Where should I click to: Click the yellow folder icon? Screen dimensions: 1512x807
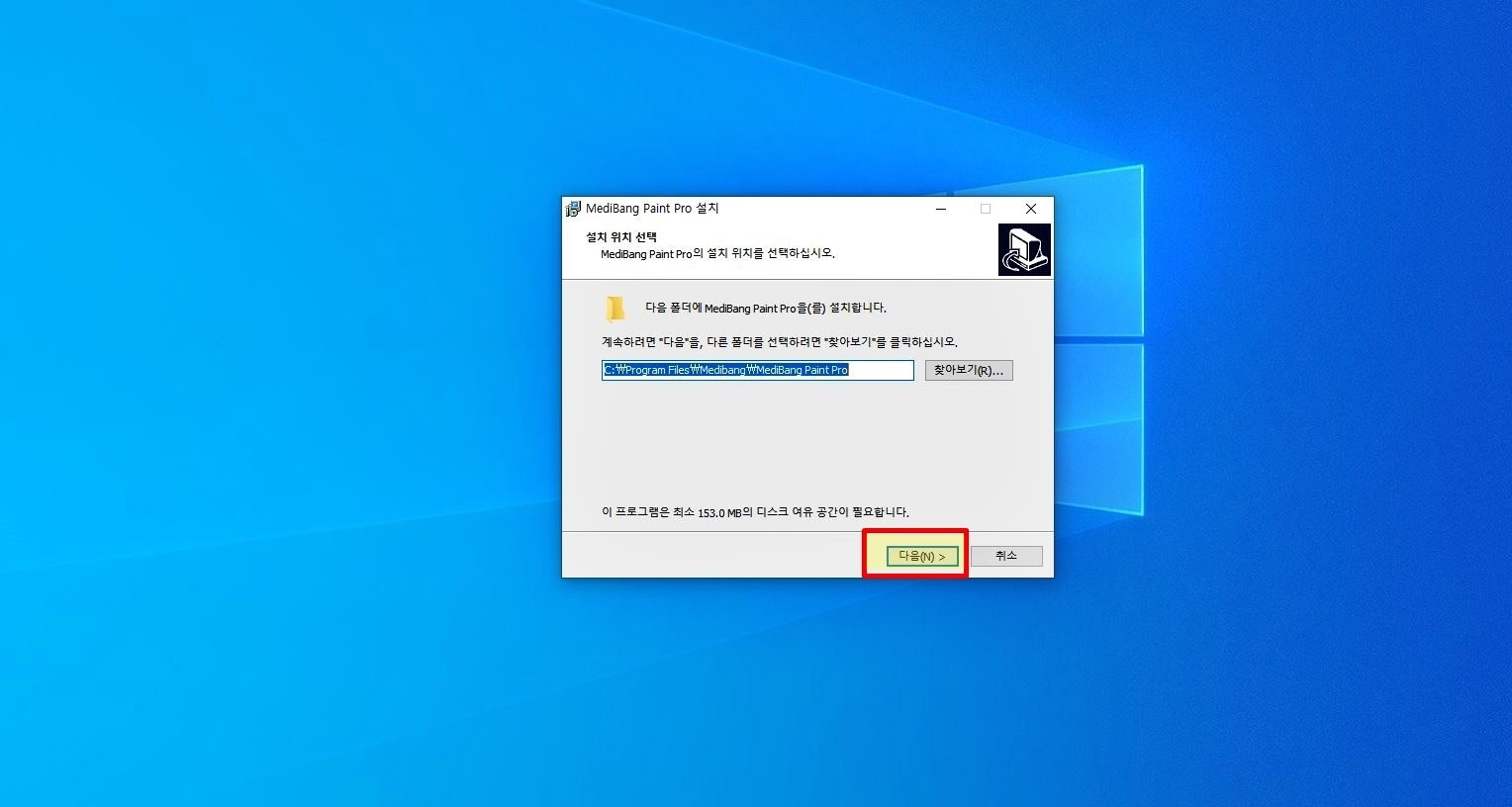coord(615,309)
